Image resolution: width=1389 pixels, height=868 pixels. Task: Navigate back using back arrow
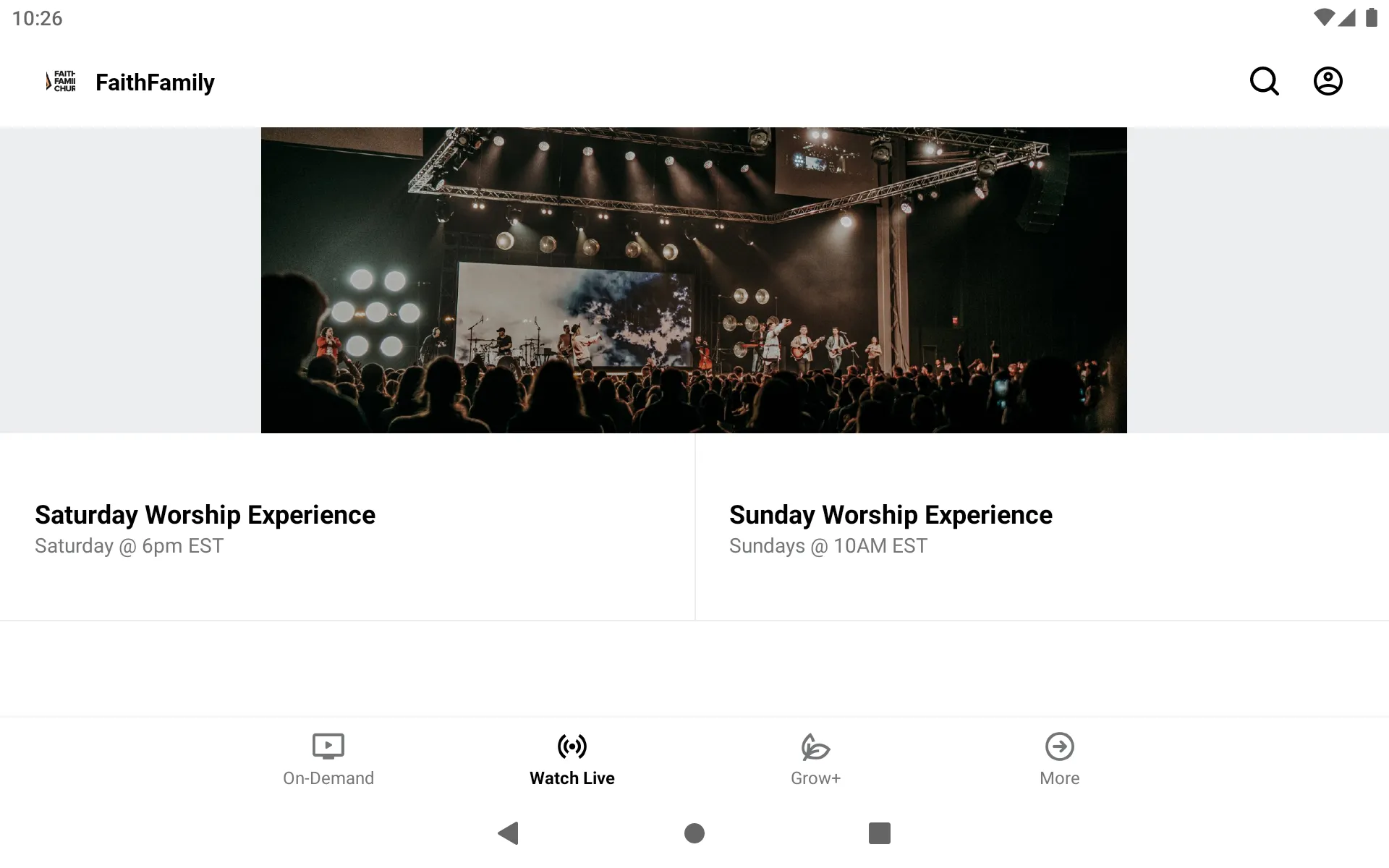tap(506, 833)
